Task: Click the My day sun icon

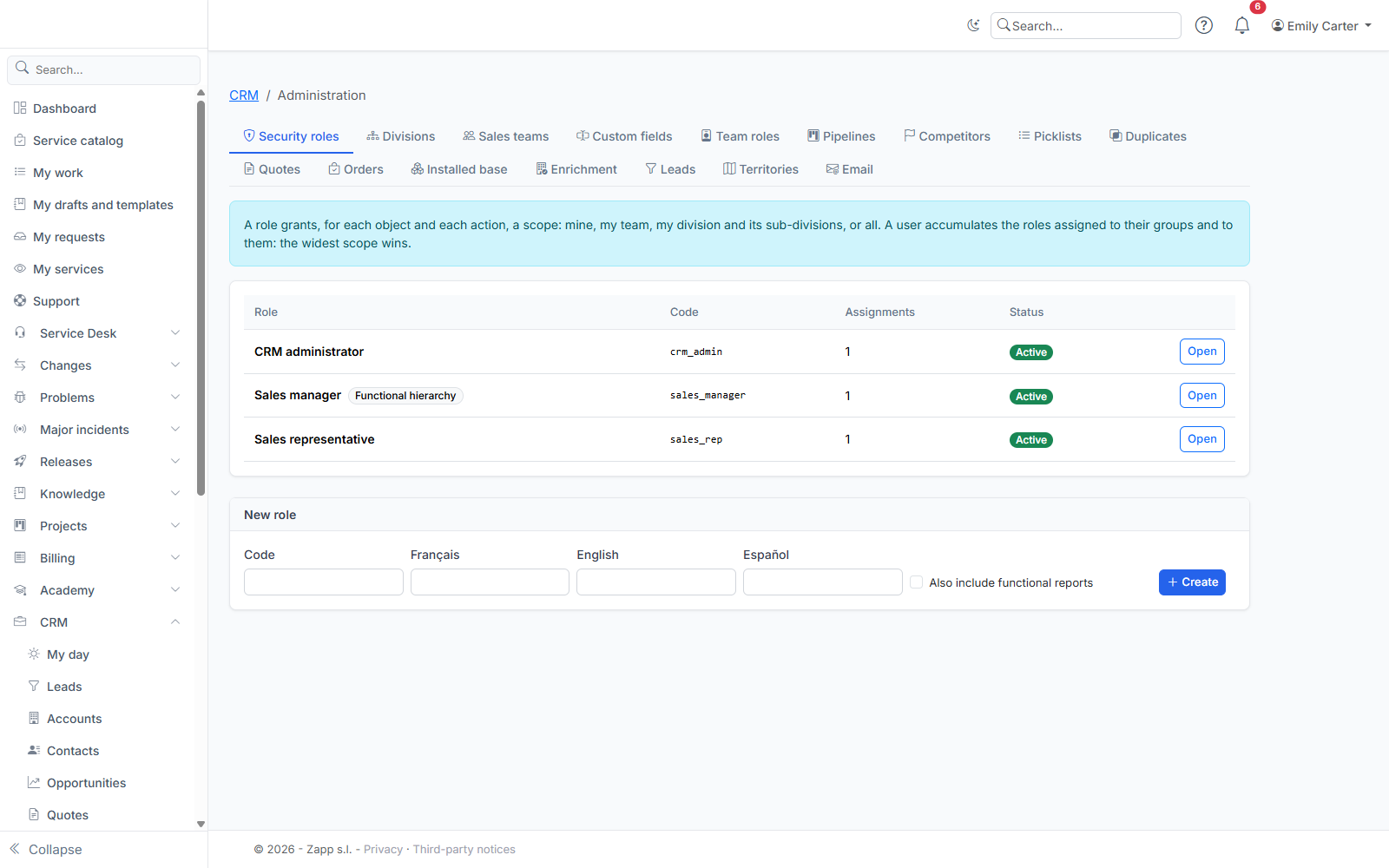Action: click(x=34, y=654)
